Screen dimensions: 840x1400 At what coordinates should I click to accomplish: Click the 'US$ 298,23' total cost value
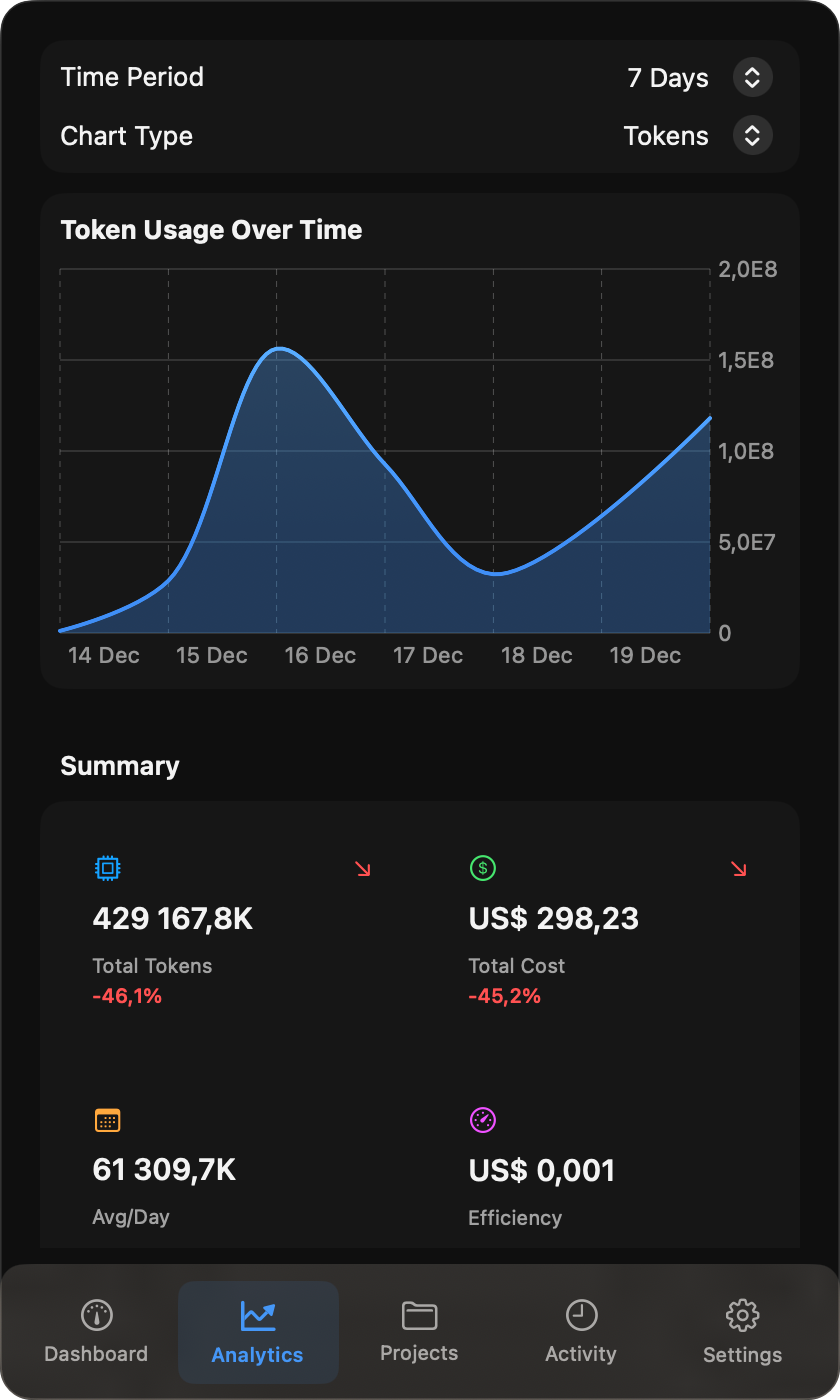[554, 918]
